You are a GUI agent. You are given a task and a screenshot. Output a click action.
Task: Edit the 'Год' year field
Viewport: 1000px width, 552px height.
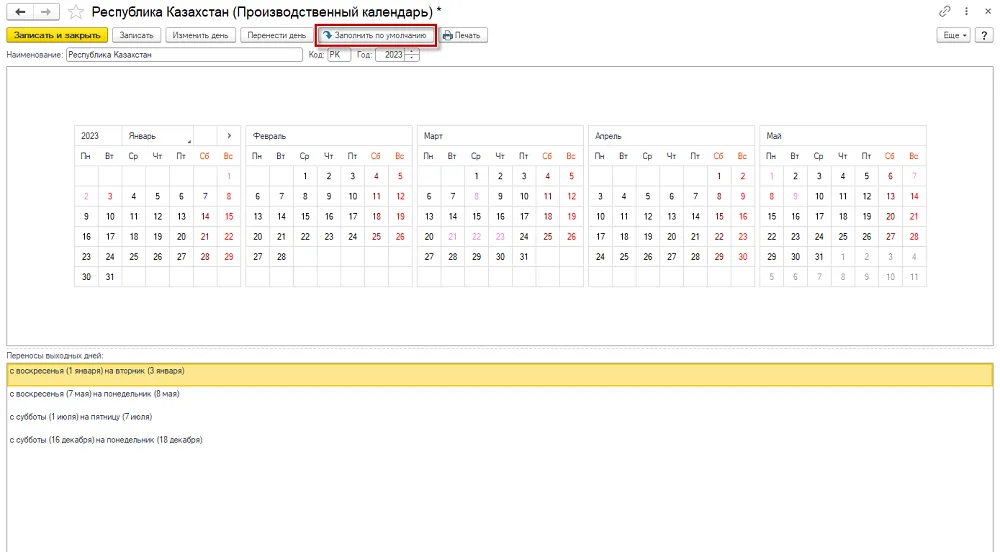click(x=390, y=55)
